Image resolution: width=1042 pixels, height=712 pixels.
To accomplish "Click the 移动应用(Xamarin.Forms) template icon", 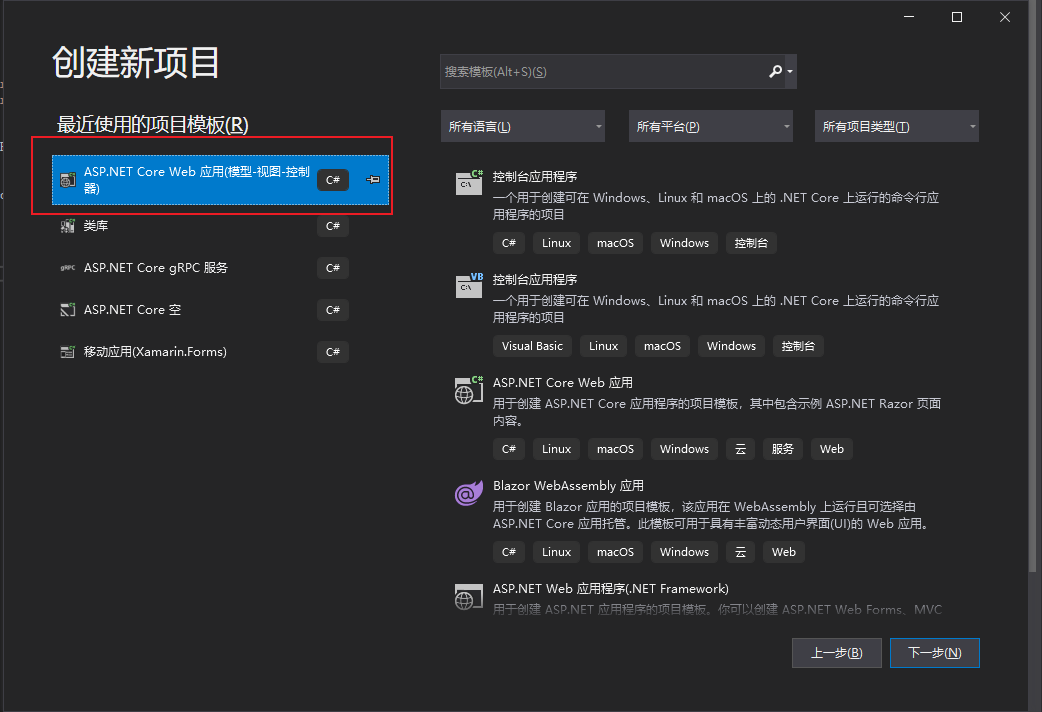I will point(67,352).
